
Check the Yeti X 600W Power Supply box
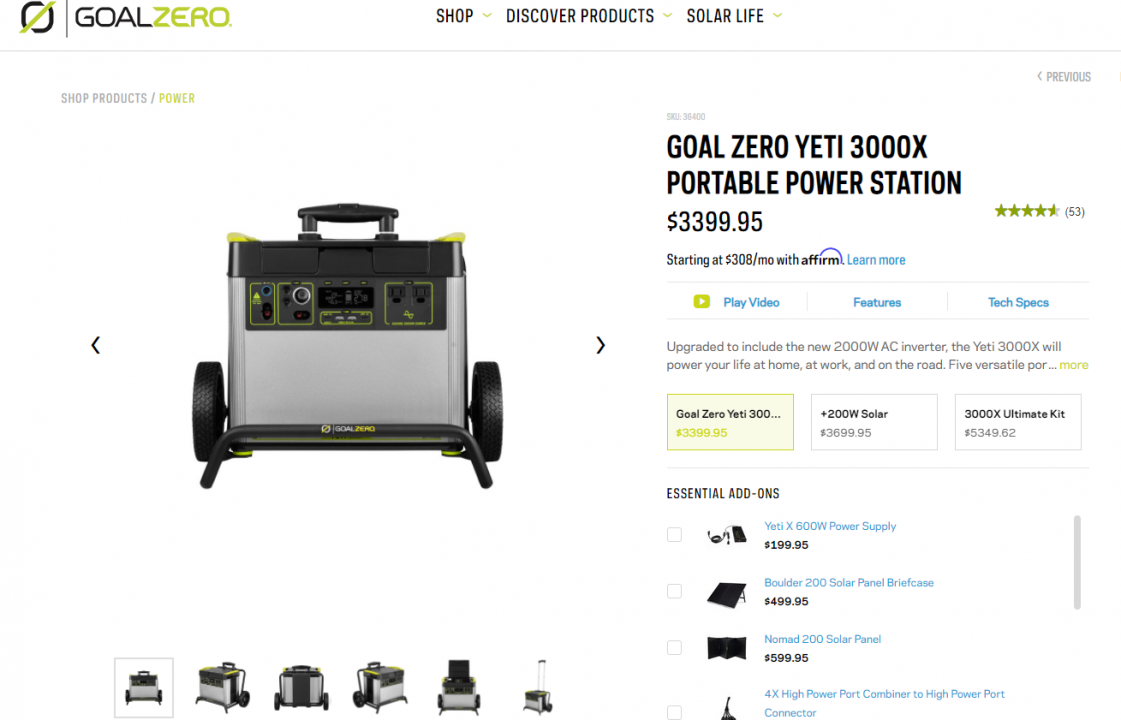[674, 535]
